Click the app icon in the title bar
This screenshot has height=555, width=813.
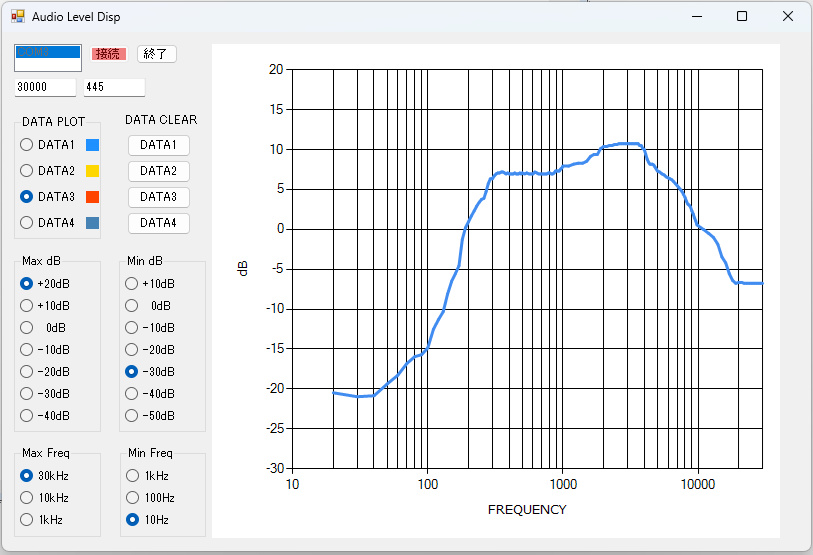click(x=17, y=17)
